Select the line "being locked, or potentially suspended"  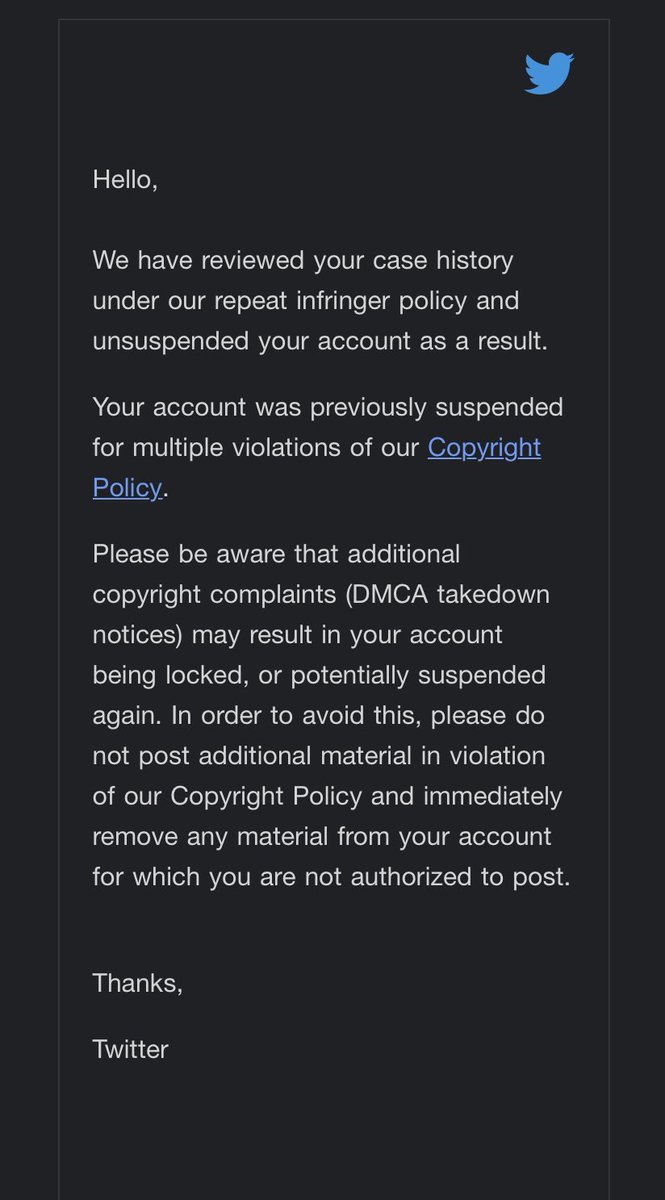[320, 675]
